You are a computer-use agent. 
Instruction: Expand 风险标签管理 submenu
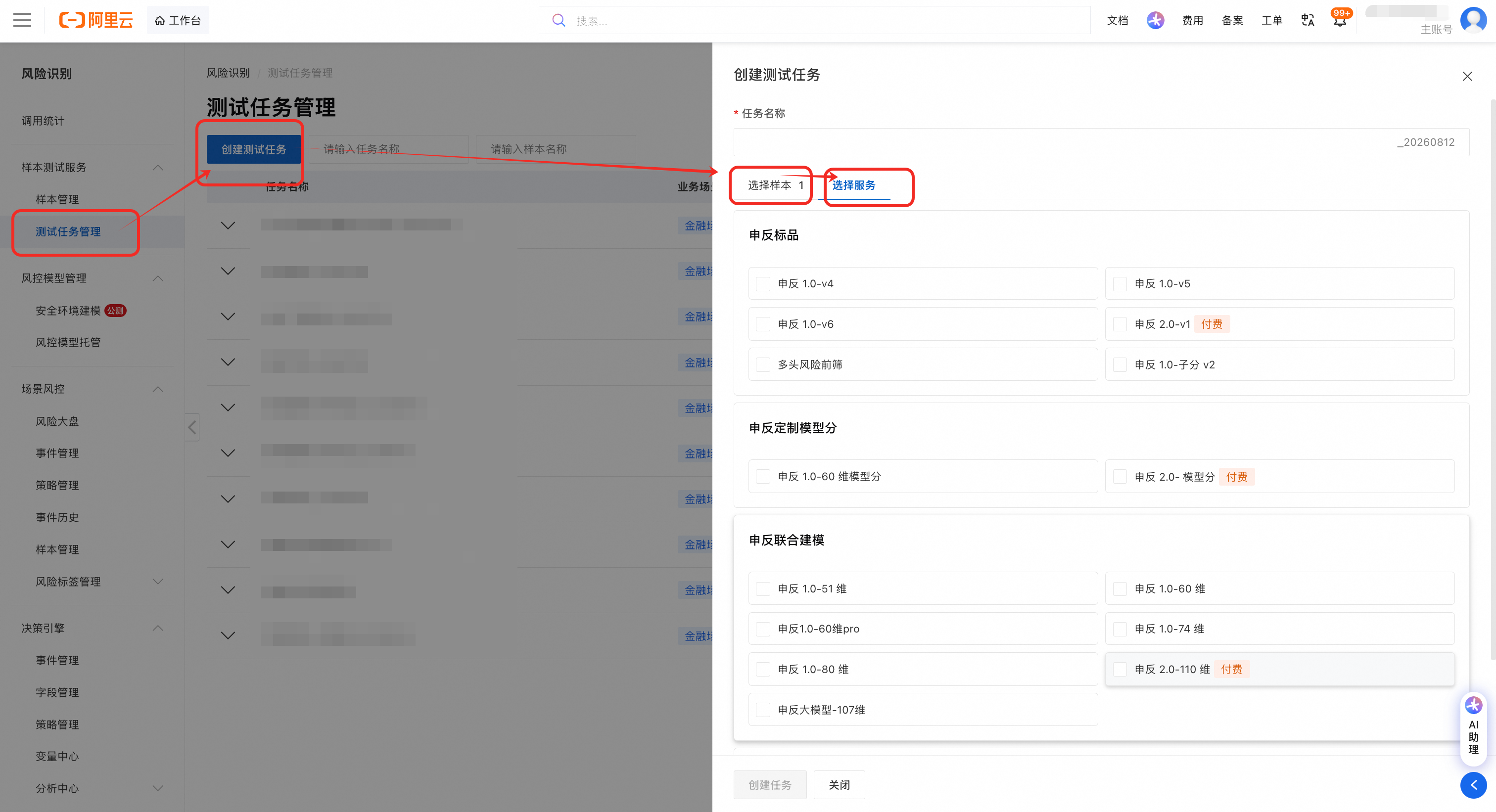pos(157,582)
